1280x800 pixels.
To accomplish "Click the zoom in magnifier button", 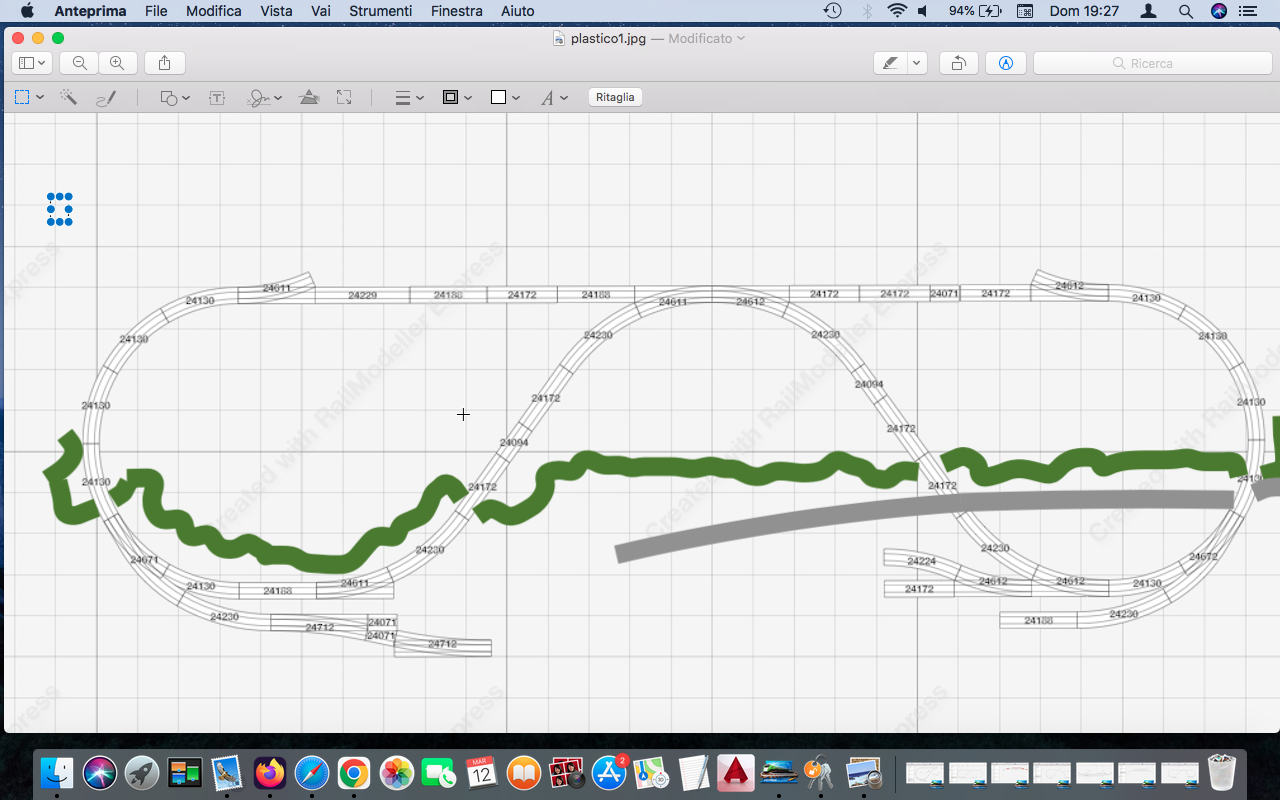I will 117,63.
